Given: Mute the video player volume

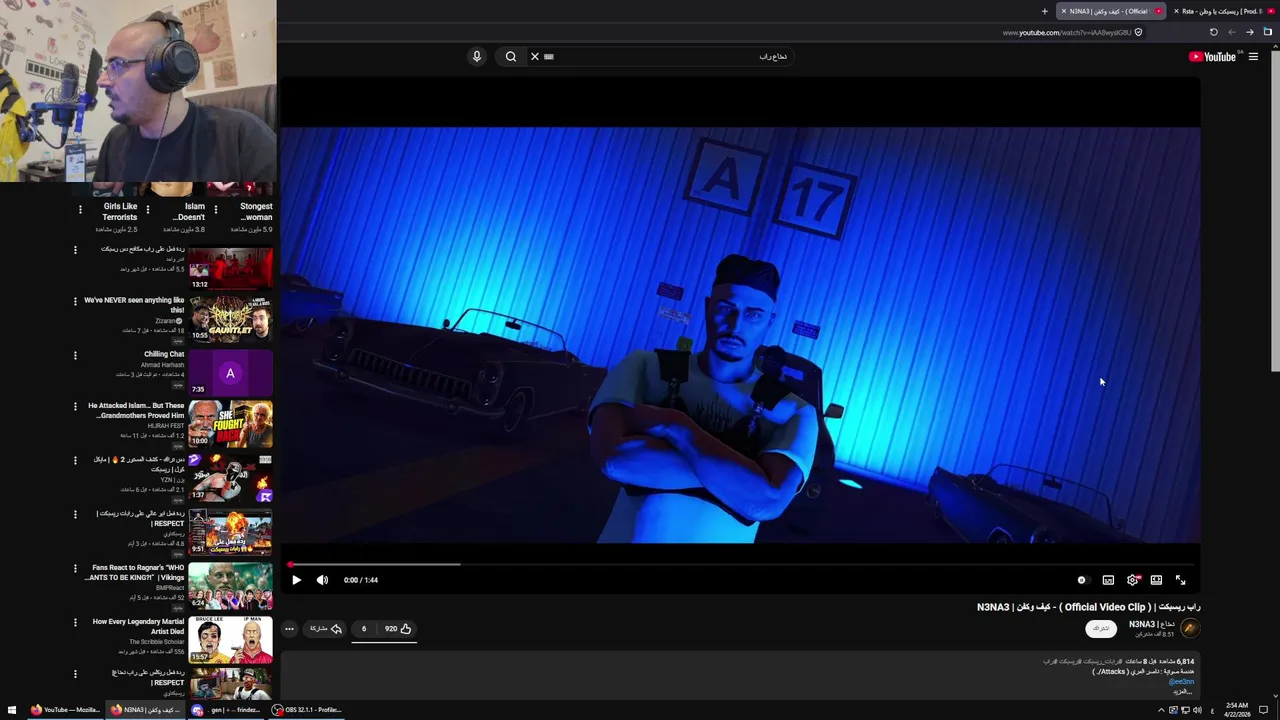Looking at the screenshot, I should (x=322, y=580).
